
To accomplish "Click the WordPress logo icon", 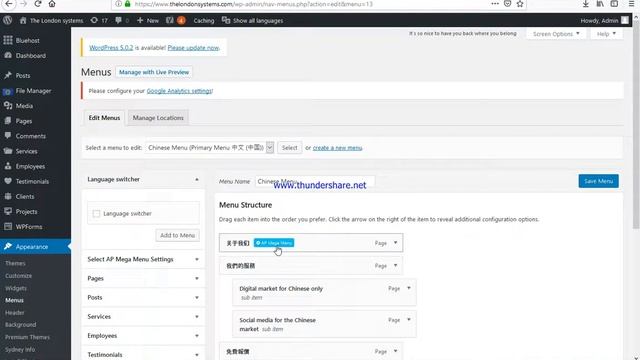I will tap(7, 20).
